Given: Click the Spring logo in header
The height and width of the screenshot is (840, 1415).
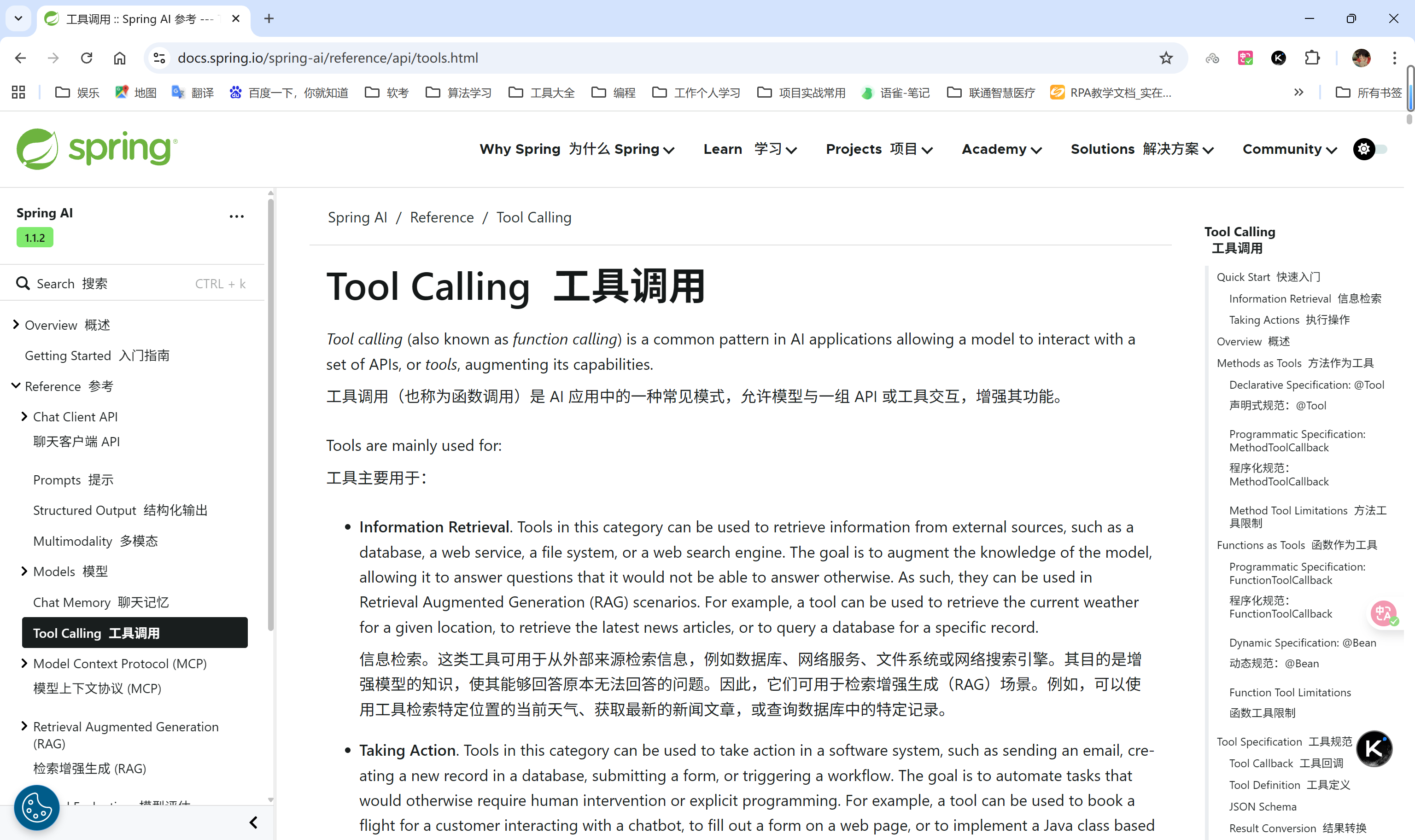Looking at the screenshot, I should coord(97,149).
